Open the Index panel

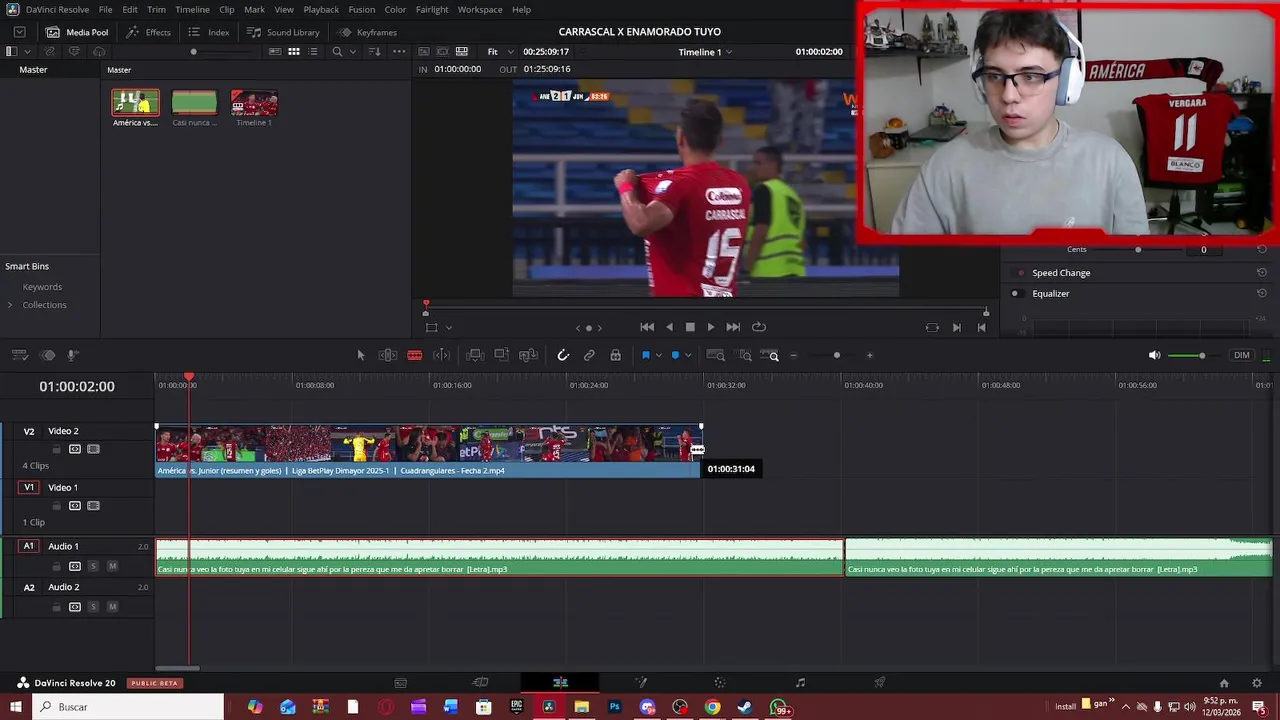pyautogui.click(x=209, y=32)
